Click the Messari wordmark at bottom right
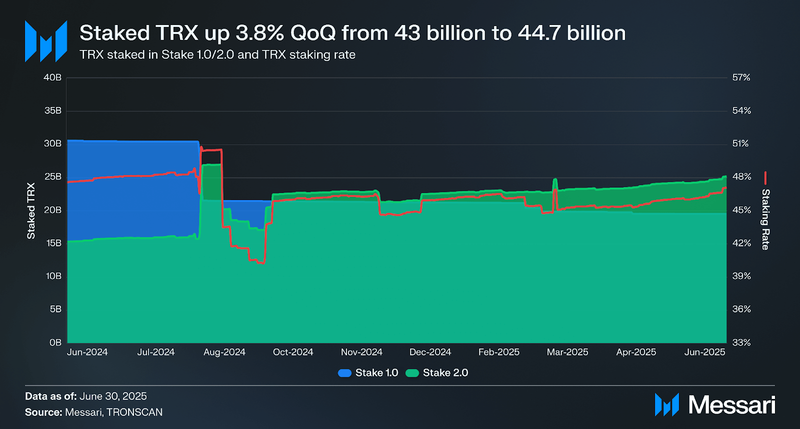 [x=731, y=405]
